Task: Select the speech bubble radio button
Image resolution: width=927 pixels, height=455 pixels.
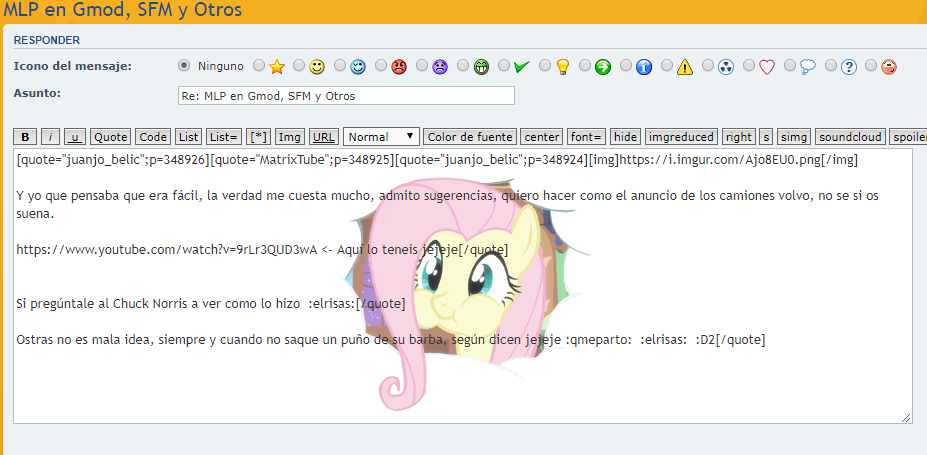Action: point(790,66)
